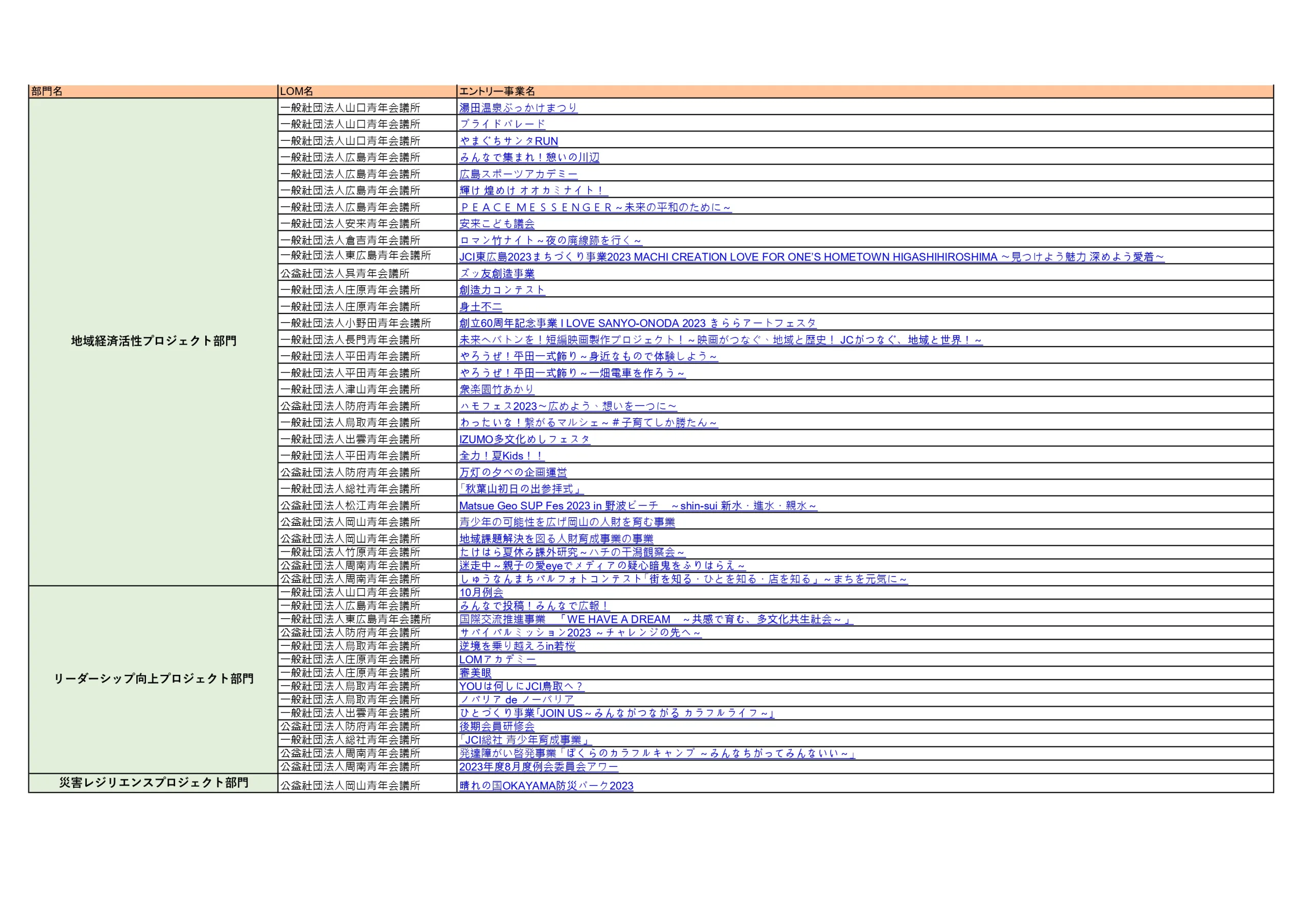Open やまぐちサンタRUN entry link
This screenshot has height=924, width=1307.
pyautogui.click(x=509, y=140)
